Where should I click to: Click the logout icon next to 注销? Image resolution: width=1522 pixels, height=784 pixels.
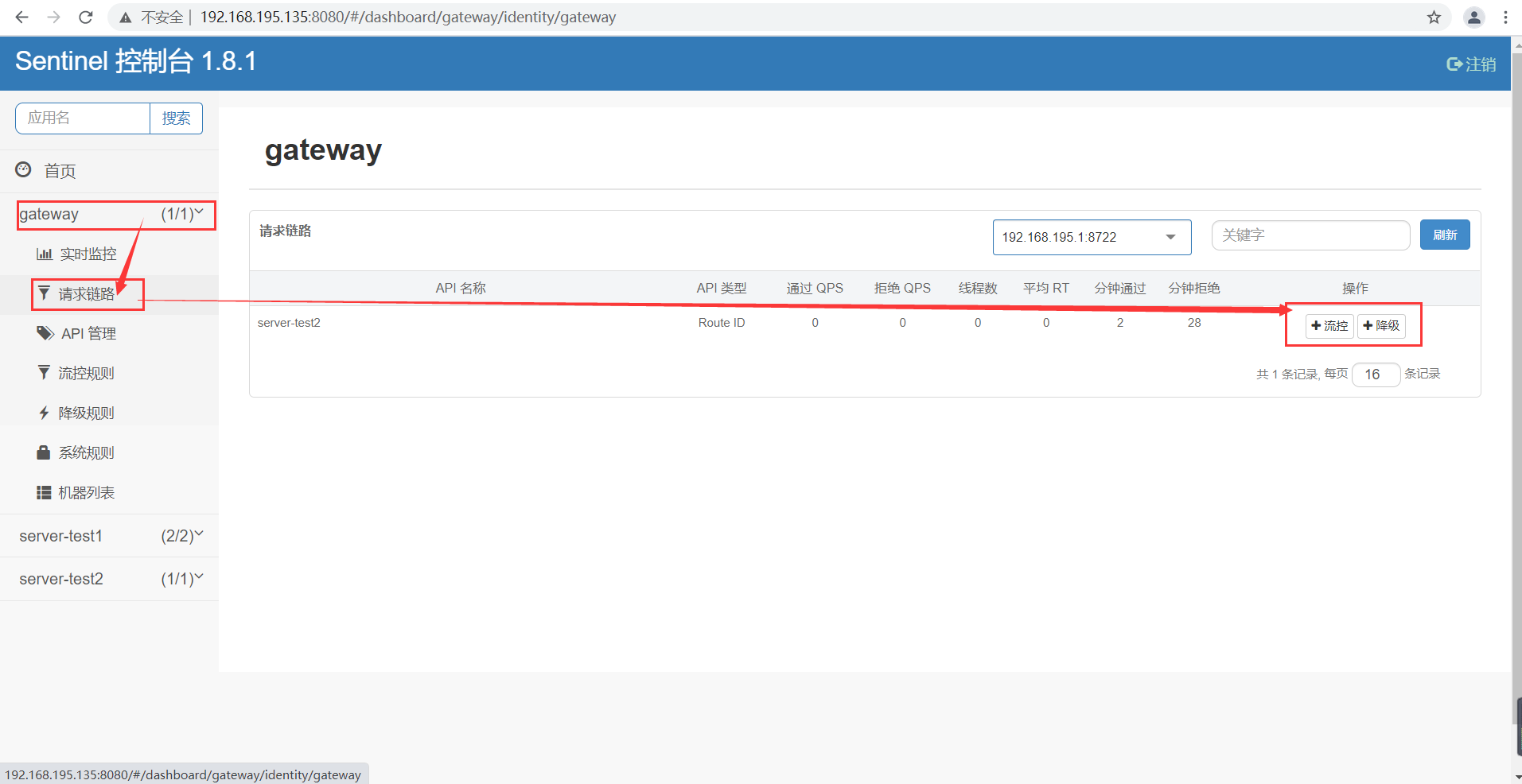click(1454, 64)
